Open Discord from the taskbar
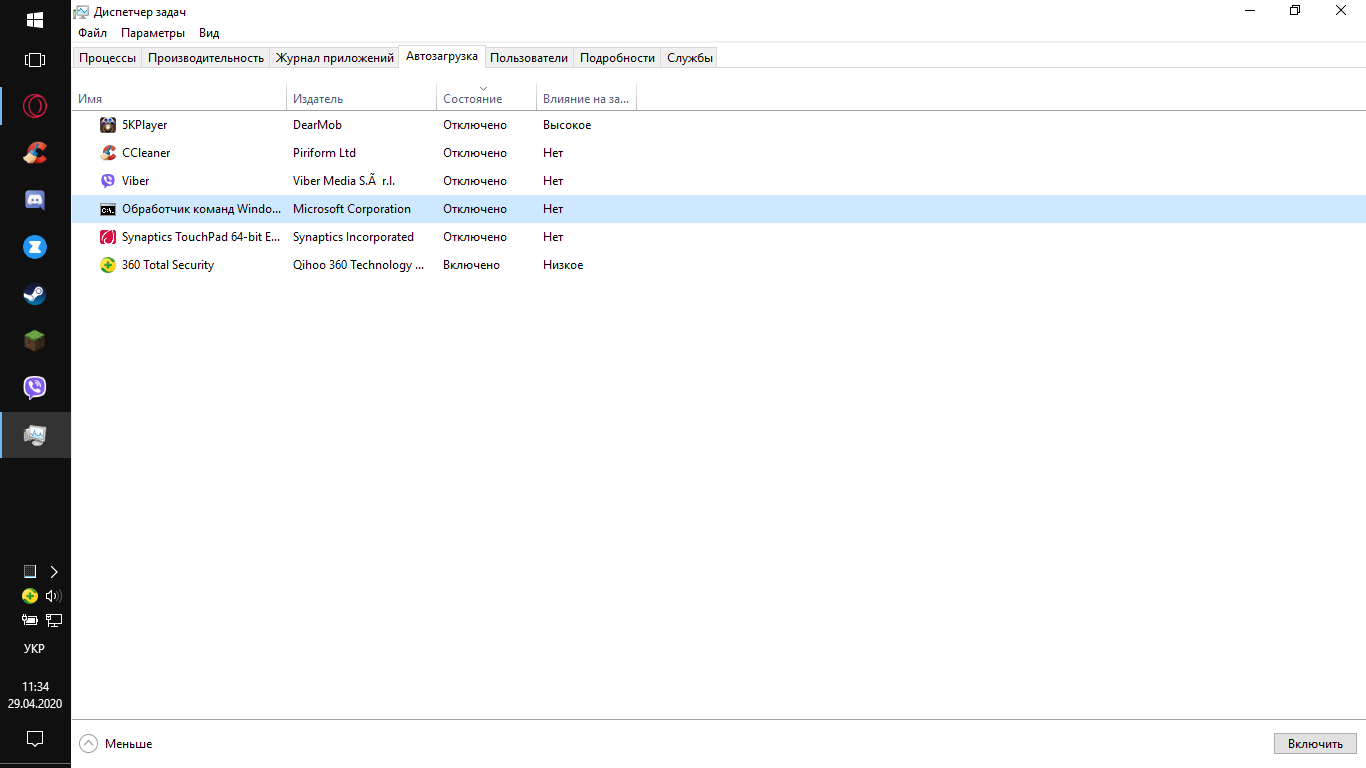The width and height of the screenshot is (1366, 768). 35,199
